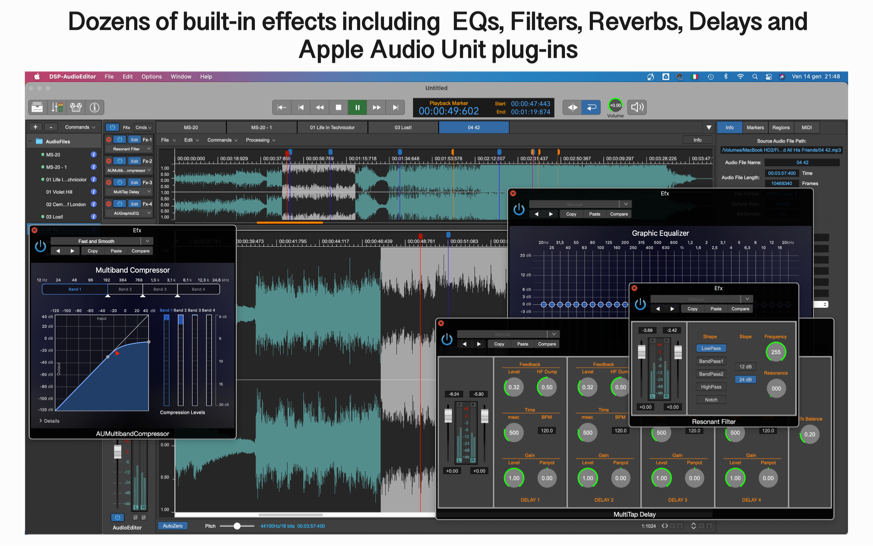Click the tape reel icon in toolbar

coord(76,107)
